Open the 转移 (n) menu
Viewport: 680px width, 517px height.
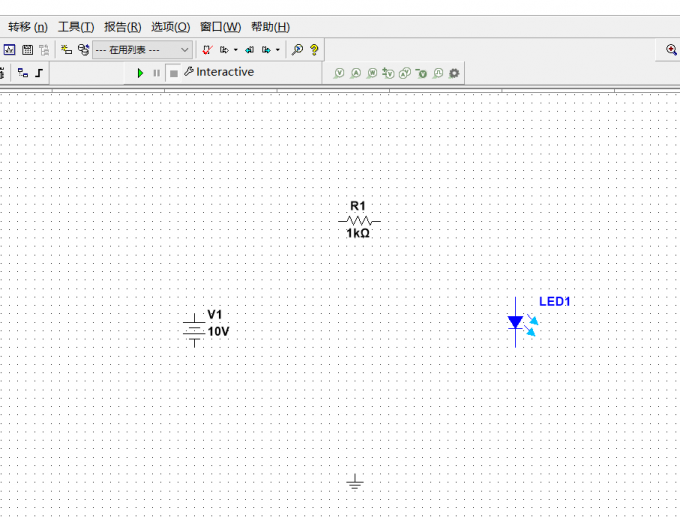click(x=28, y=27)
